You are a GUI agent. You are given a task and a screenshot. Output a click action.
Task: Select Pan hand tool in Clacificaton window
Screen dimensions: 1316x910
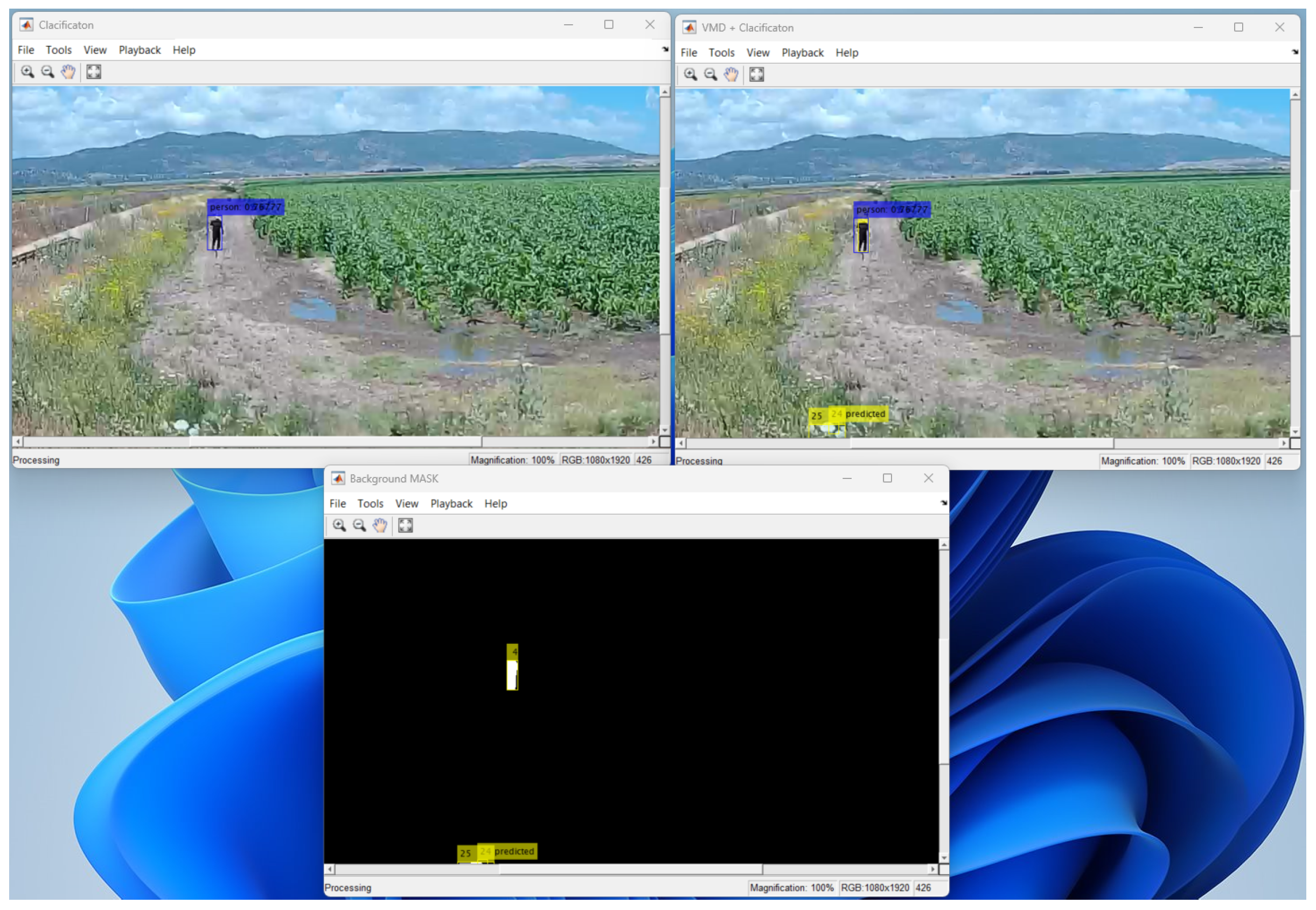pos(68,72)
